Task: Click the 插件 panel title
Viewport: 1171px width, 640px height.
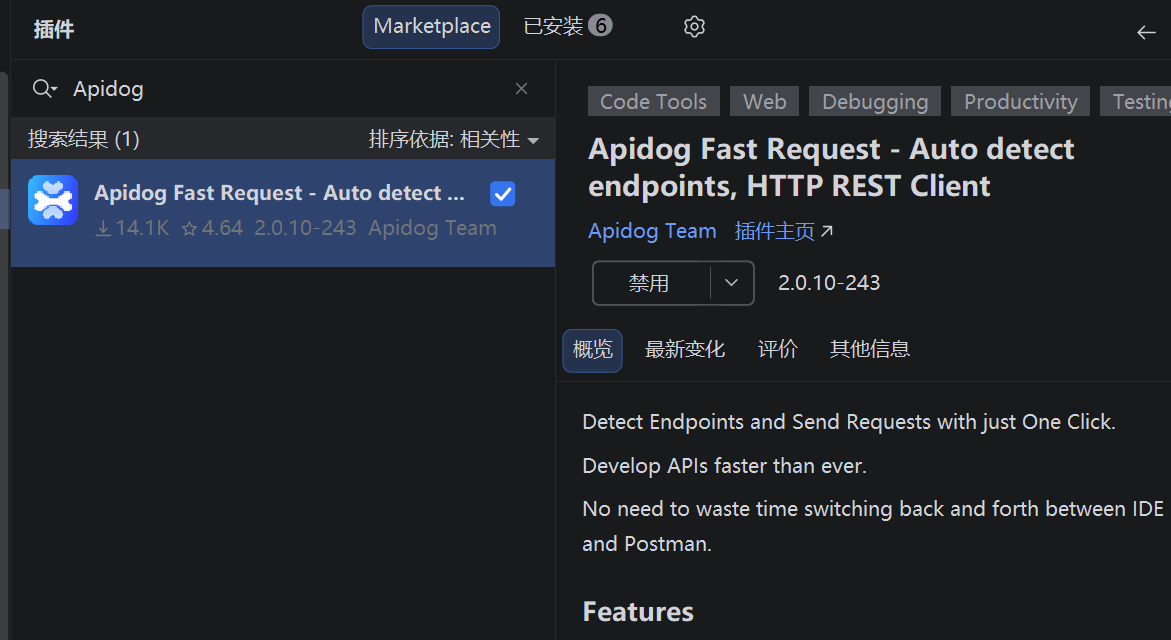Action: 54,29
